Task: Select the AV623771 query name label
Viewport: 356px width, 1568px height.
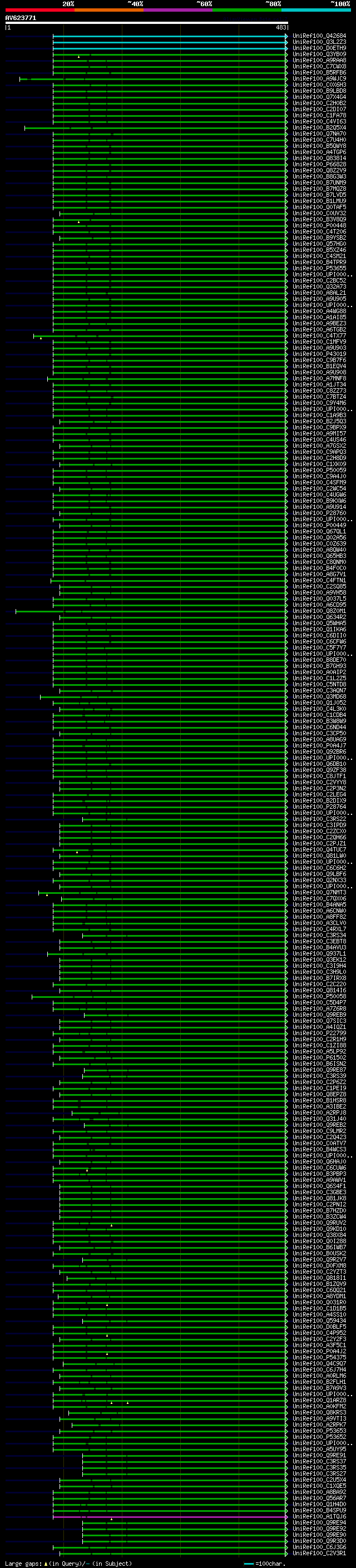Action: pos(21,18)
